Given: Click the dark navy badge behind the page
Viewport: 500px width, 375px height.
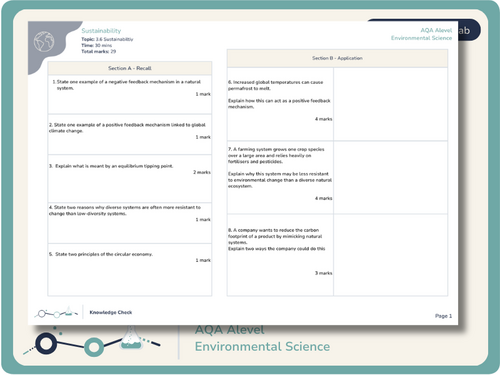Looking at the screenshot, I should [x=469, y=30].
